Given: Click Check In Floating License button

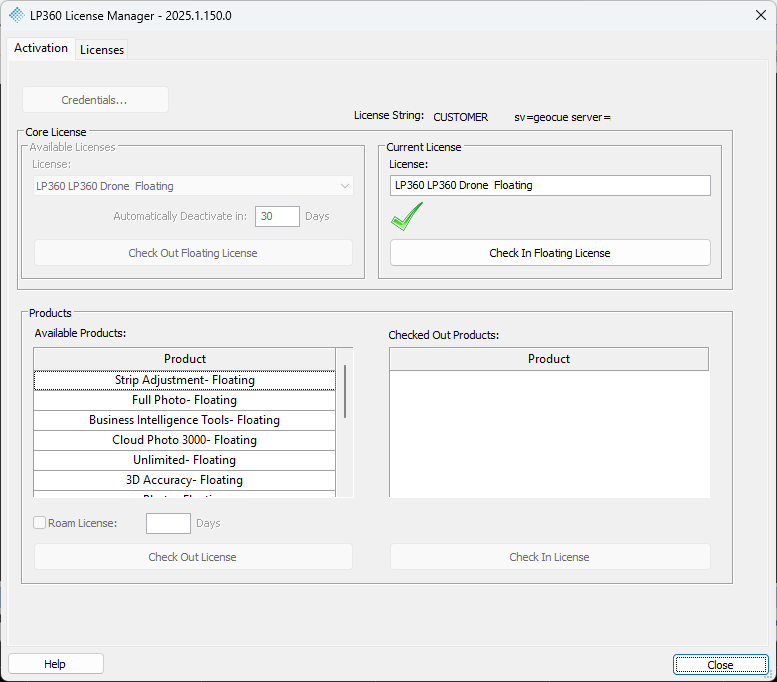Looking at the screenshot, I should (x=550, y=253).
